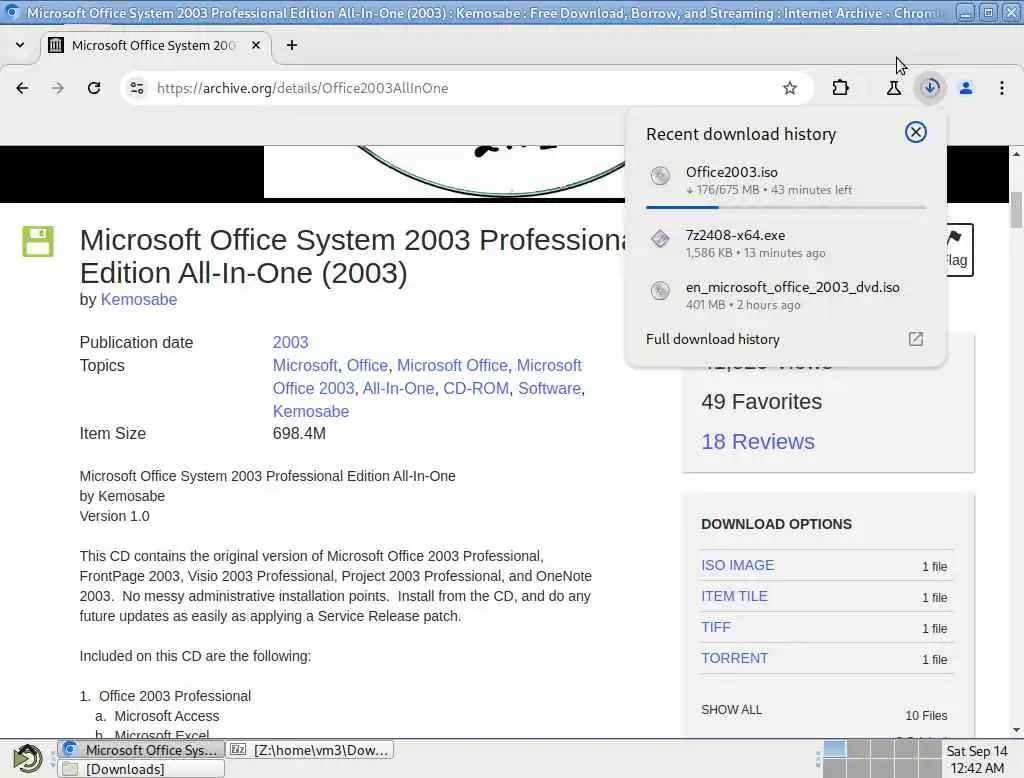Open the Chrome profile icon
This screenshot has width=1024, height=778.
tap(966, 88)
